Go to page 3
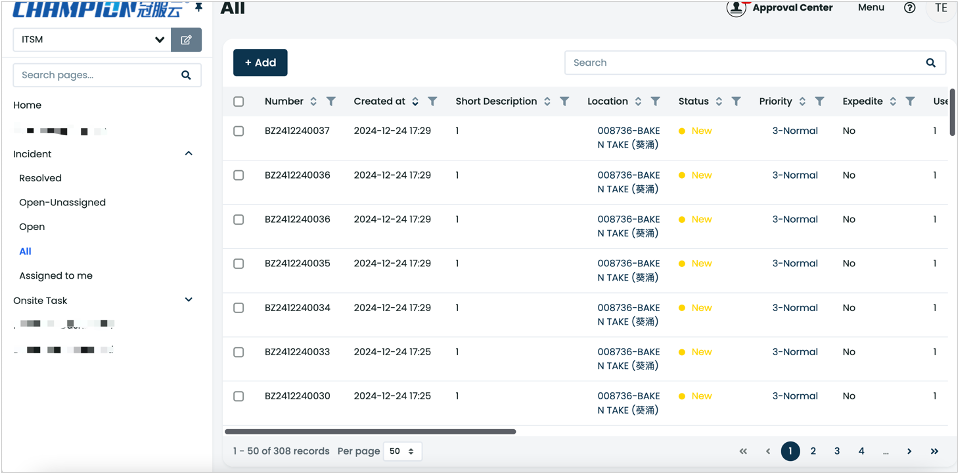This screenshot has height=474, width=958. pos(837,451)
